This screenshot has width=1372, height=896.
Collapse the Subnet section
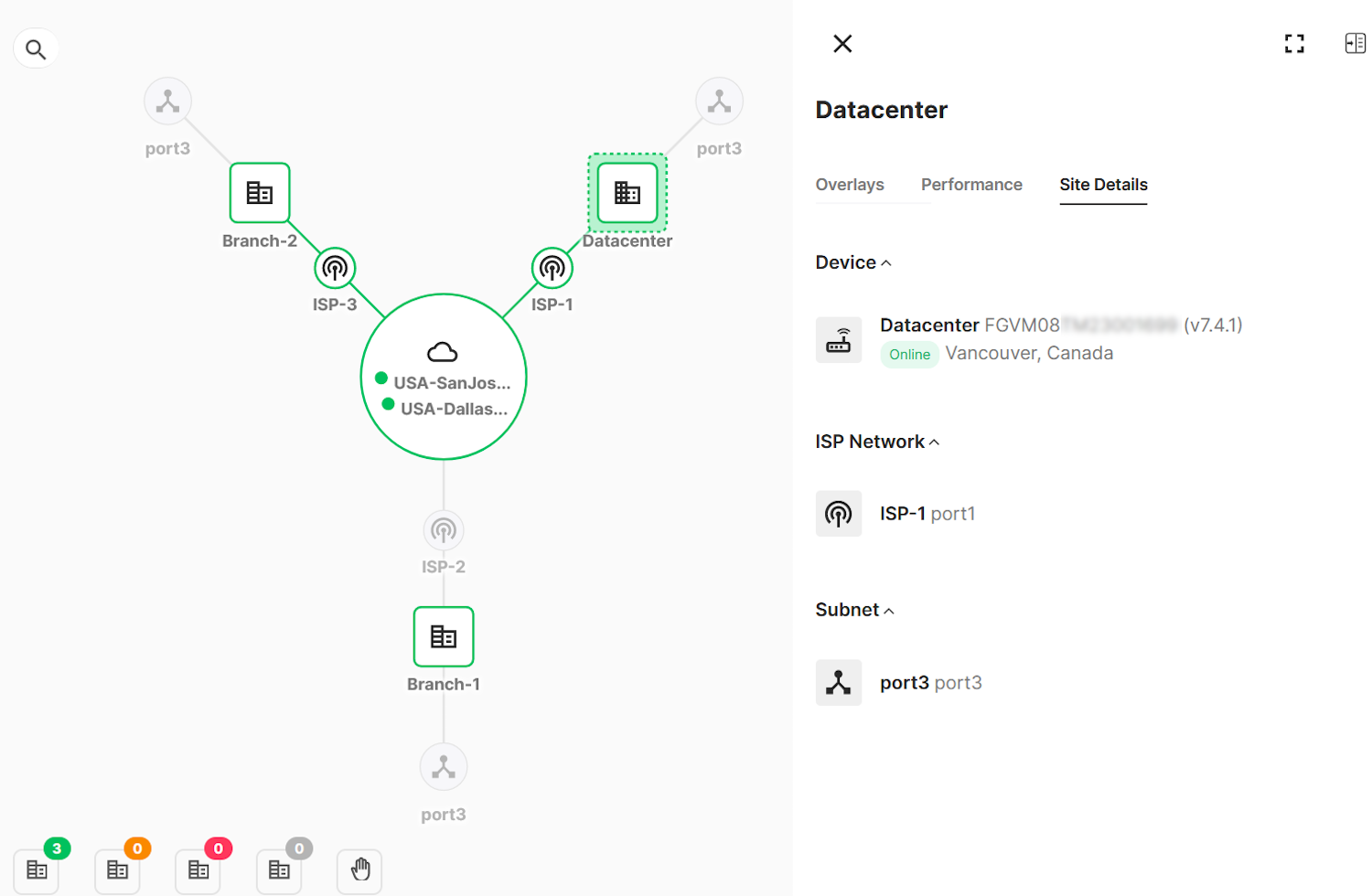pos(889,610)
